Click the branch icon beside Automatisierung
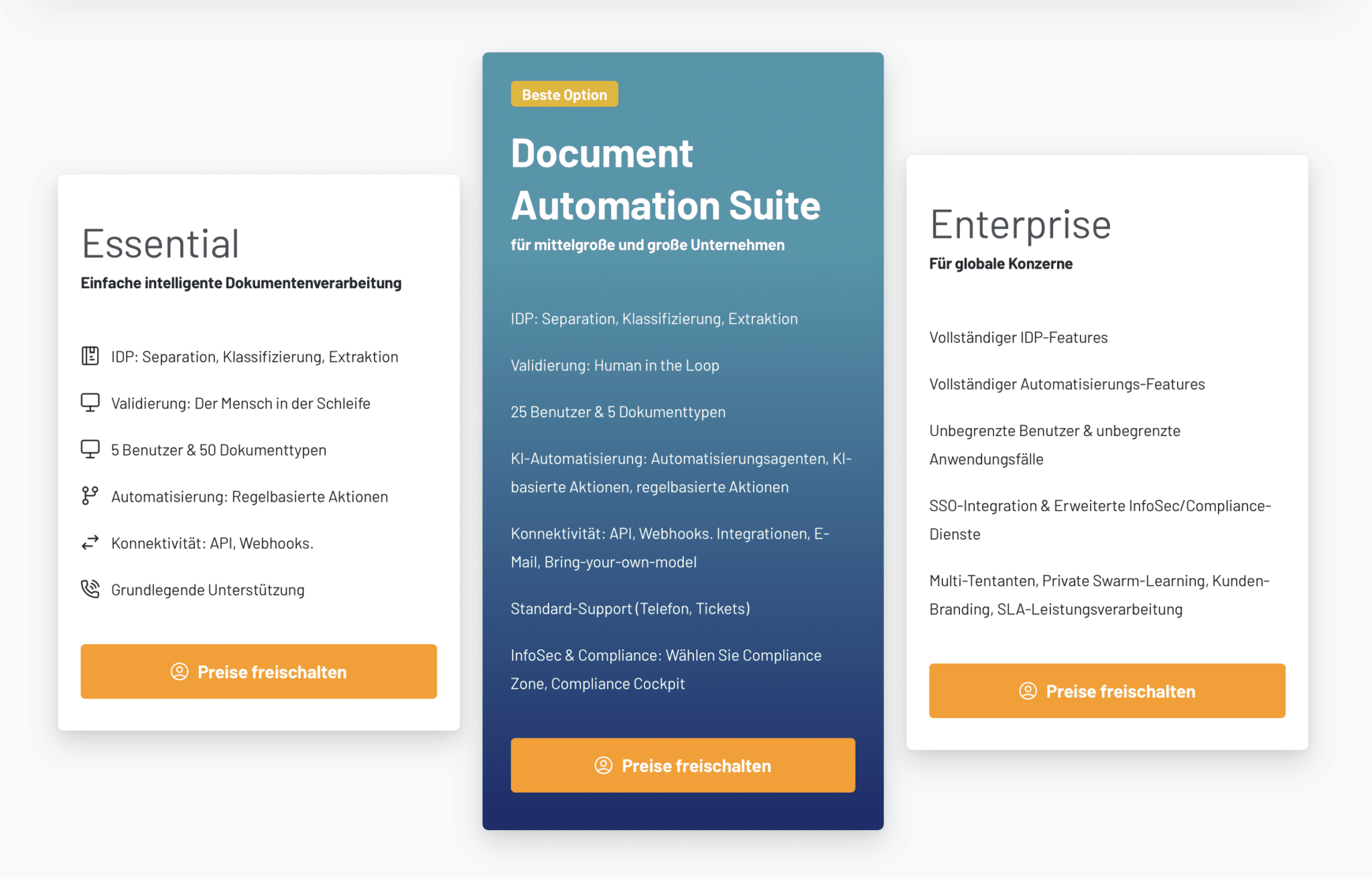Image resolution: width=1372 pixels, height=879 pixels. [x=90, y=496]
